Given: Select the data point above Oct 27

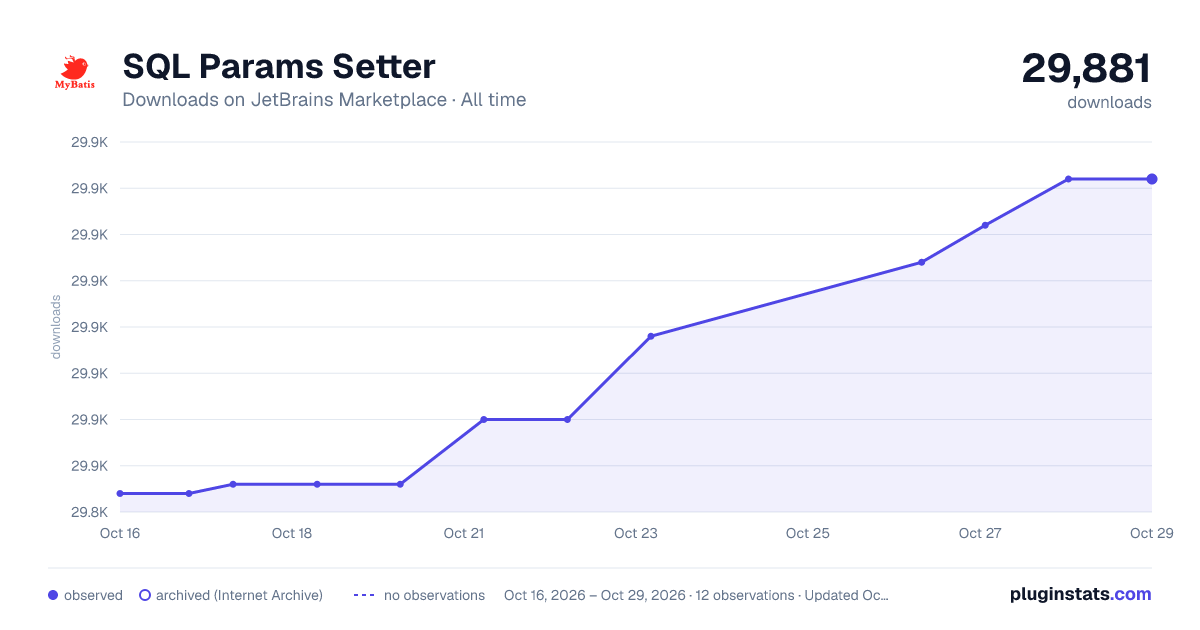Looking at the screenshot, I should point(985,225).
